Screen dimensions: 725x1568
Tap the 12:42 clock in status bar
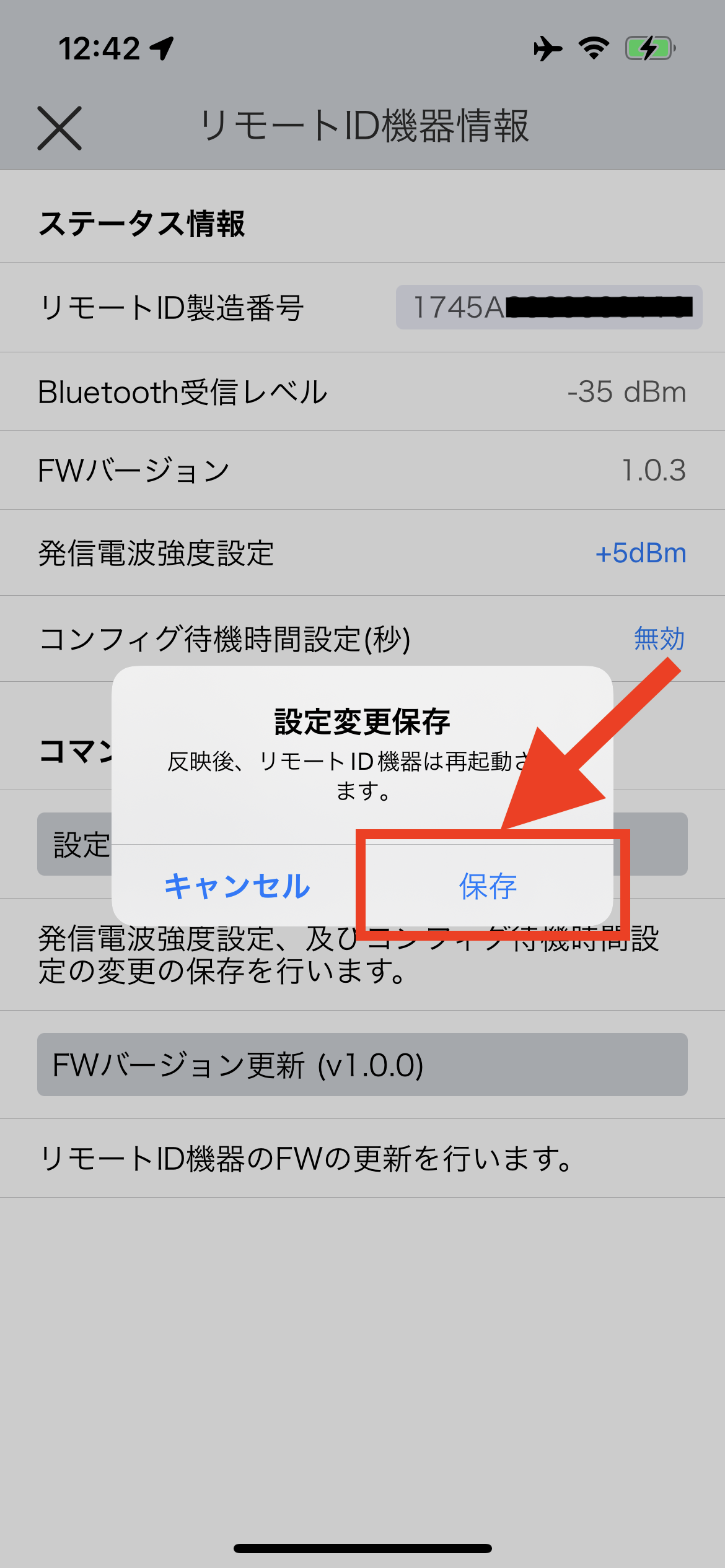coord(100,48)
